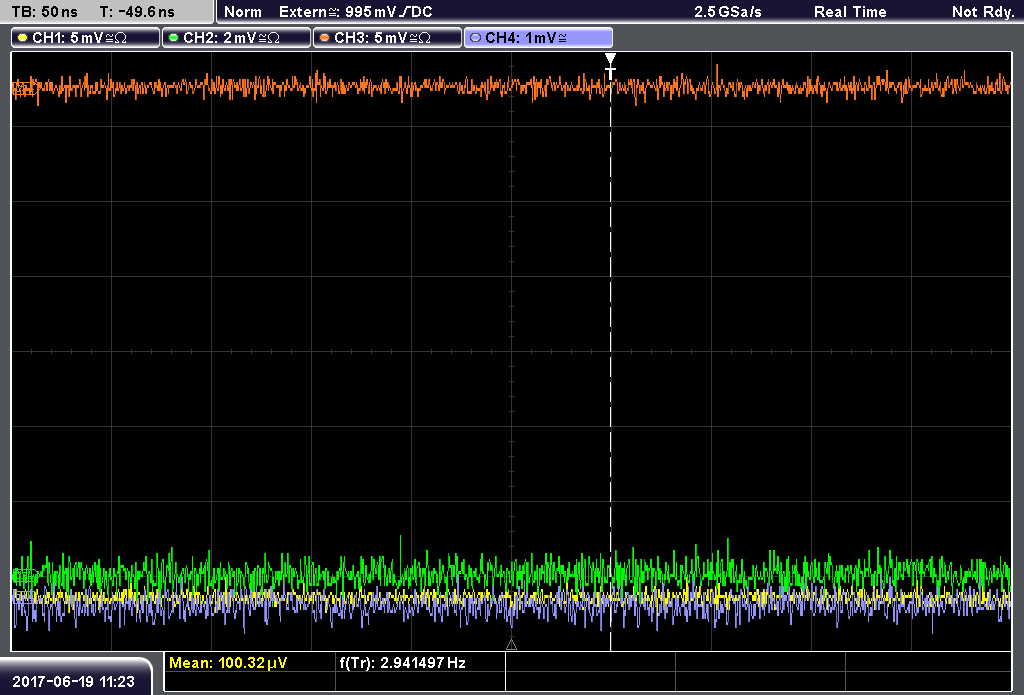Click the TB: 50 ns timebase readout
The height and width of the screenshot is (695, 1024).
[x=44, y=12]
